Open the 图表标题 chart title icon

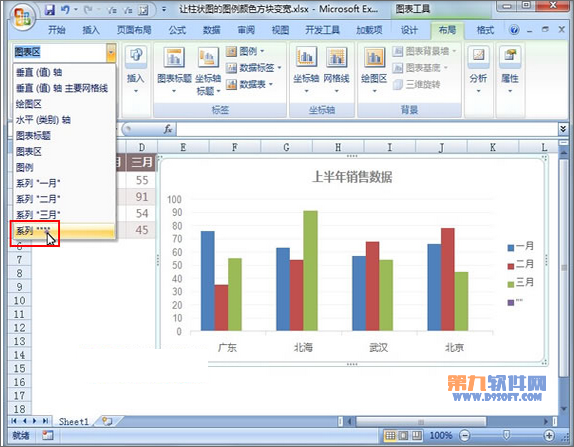(174, 57)
